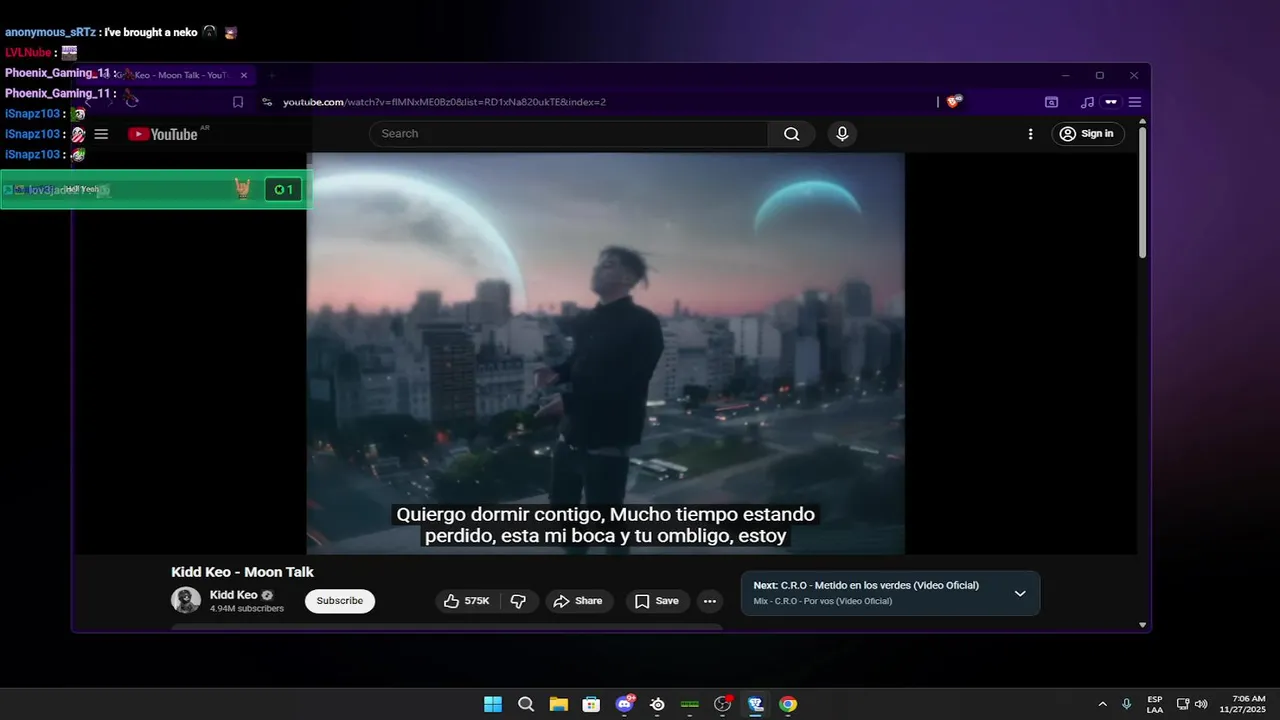Viewport: 1280px width, 720px height.
Task: Open Discord from the taskbar
Action: click(x=625, y=704)
